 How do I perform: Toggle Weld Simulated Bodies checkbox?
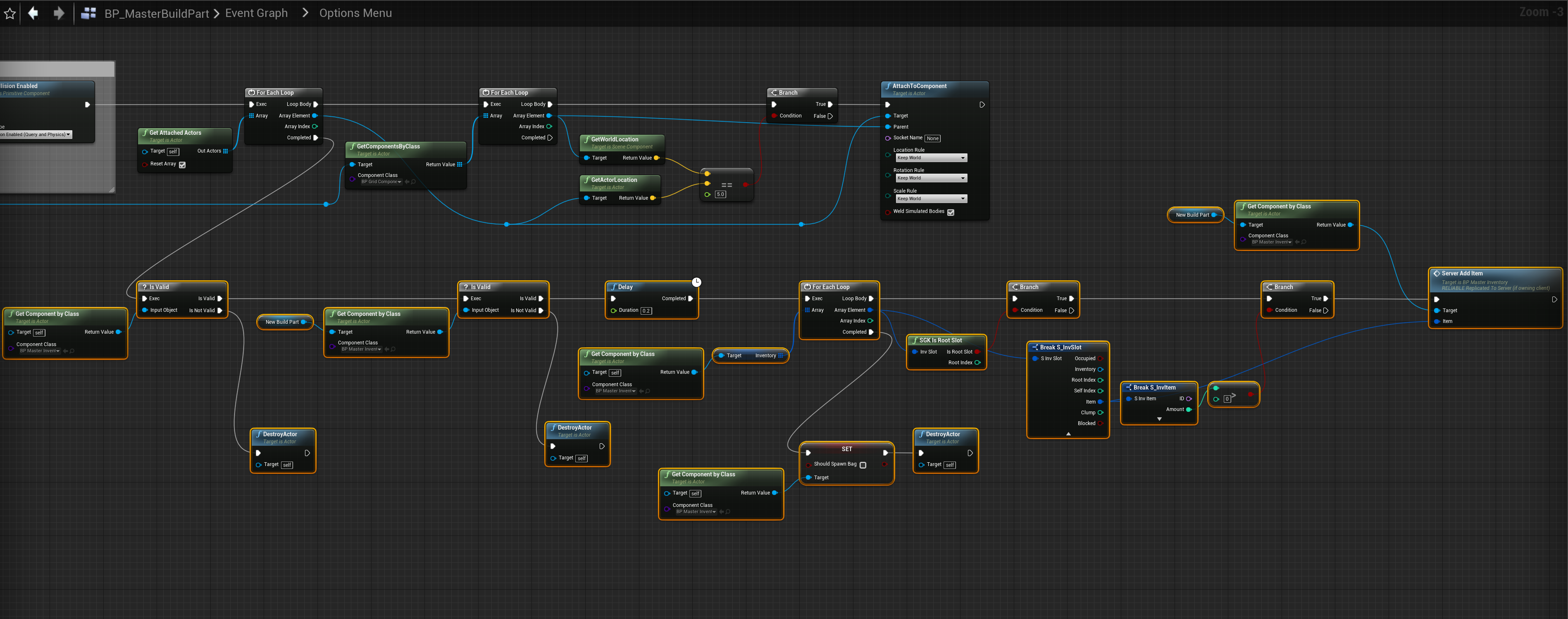950,212
